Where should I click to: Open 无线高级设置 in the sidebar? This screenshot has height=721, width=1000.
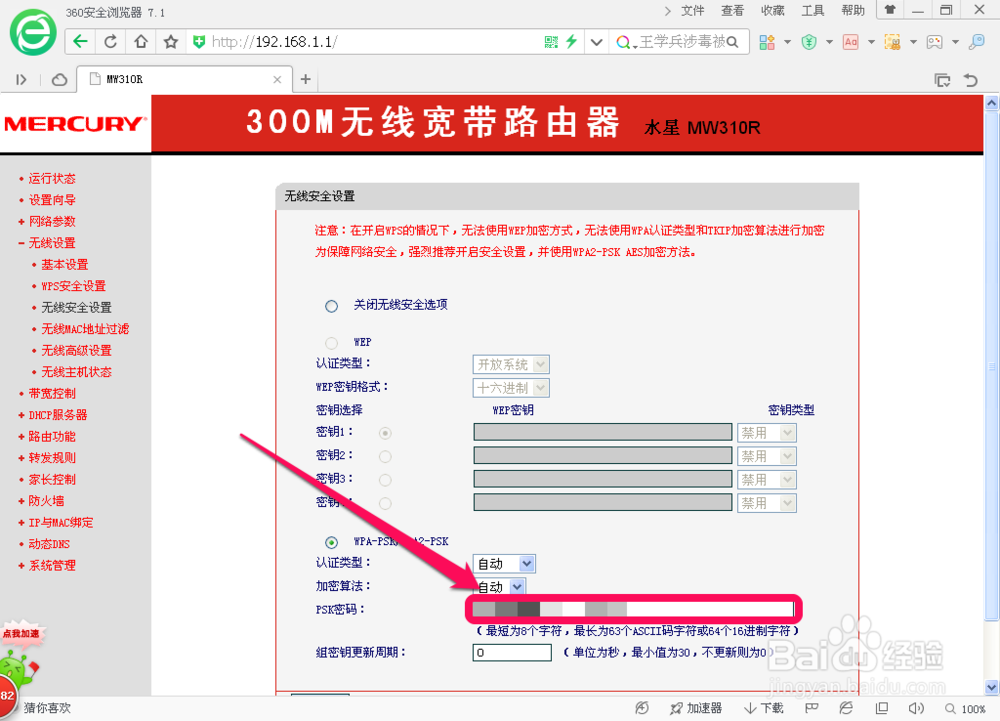76,351
